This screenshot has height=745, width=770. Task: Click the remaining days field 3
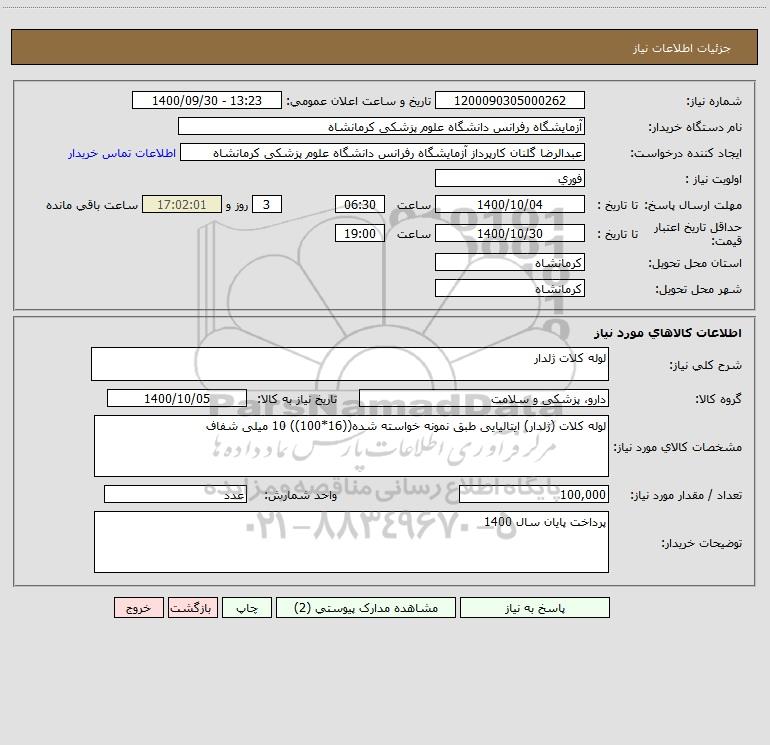click(x=267, y=205)
